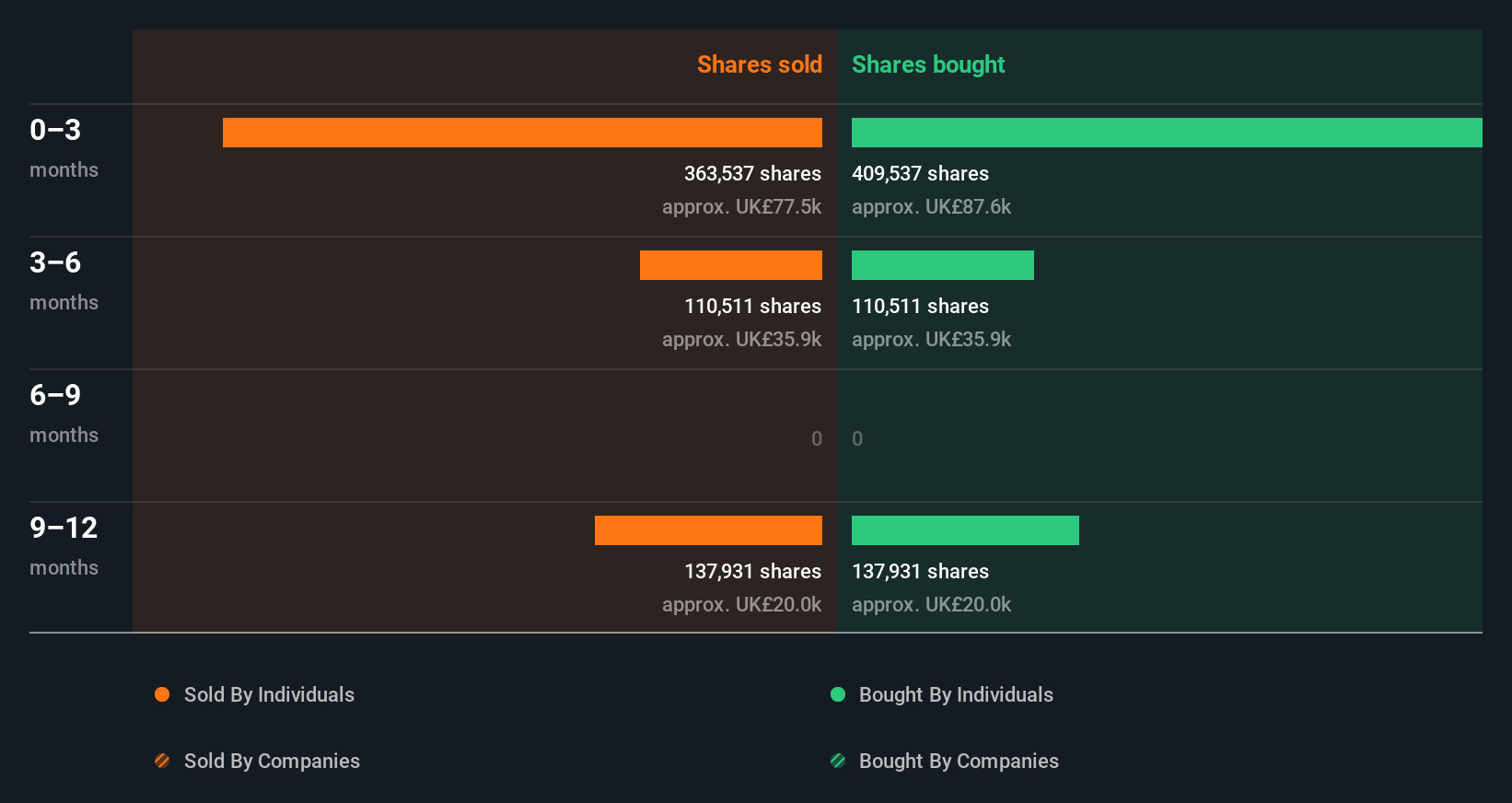Click the 9–12 months green bought bar

coord(965,530)
